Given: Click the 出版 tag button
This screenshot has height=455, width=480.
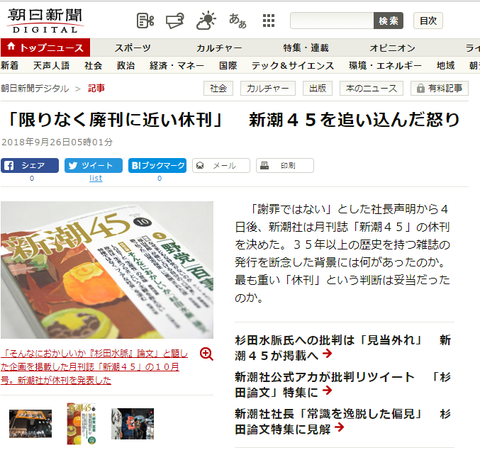Looking at the screenshot, I should click(x=317, y=88).
